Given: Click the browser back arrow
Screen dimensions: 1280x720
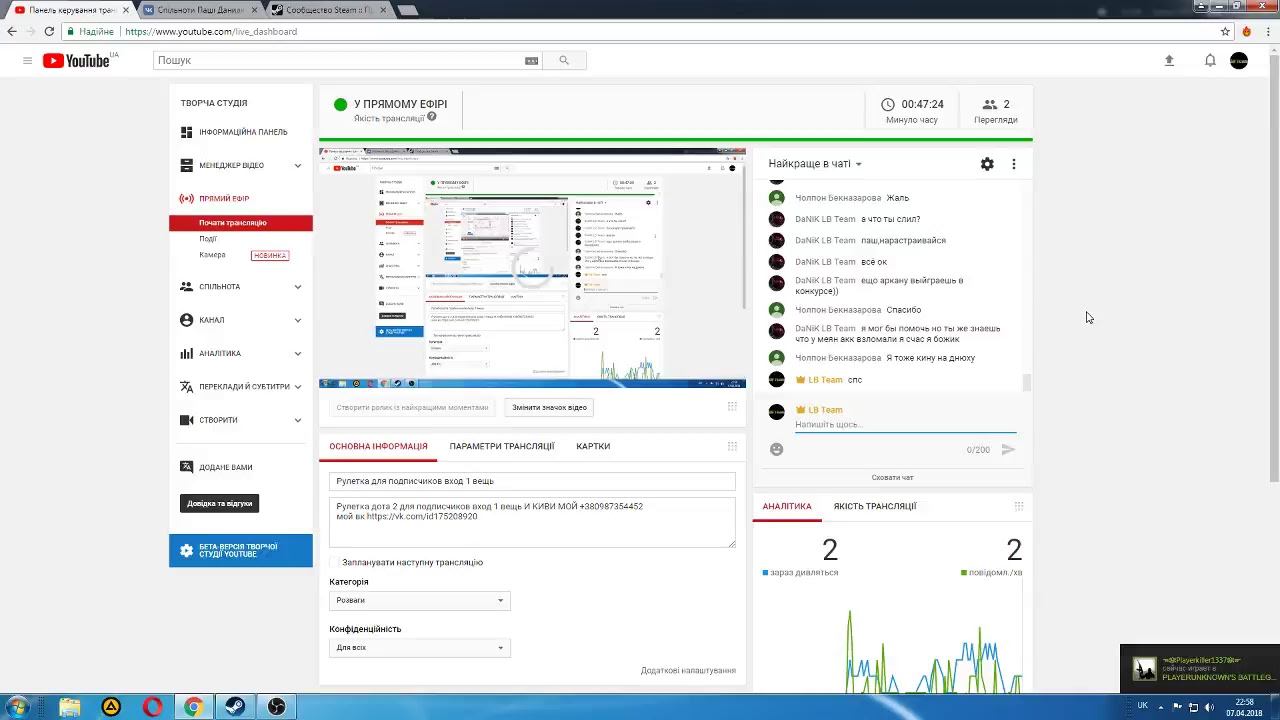Looking at the screenshot, I should point(12,32).
